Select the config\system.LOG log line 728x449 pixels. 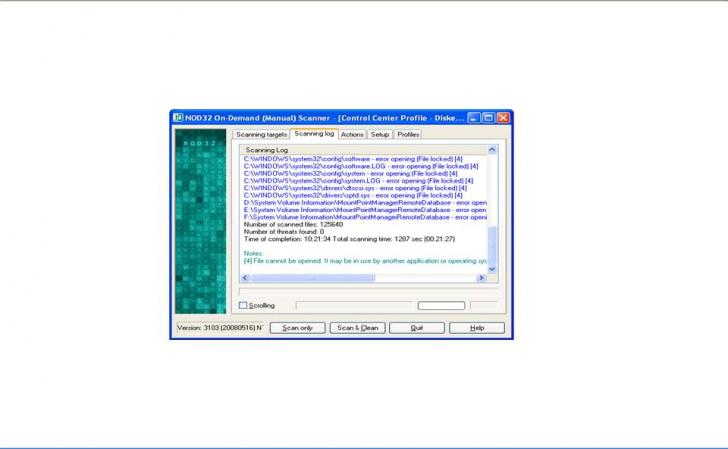pos(358,181)
